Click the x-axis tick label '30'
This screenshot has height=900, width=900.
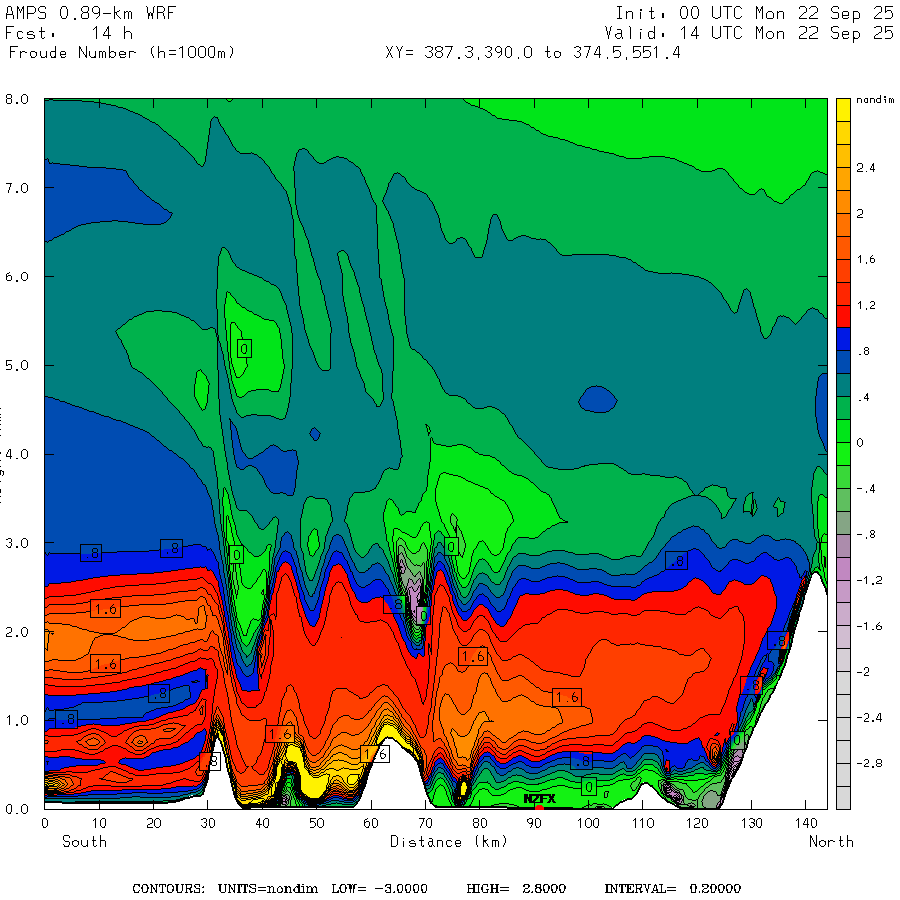point(208,823)
